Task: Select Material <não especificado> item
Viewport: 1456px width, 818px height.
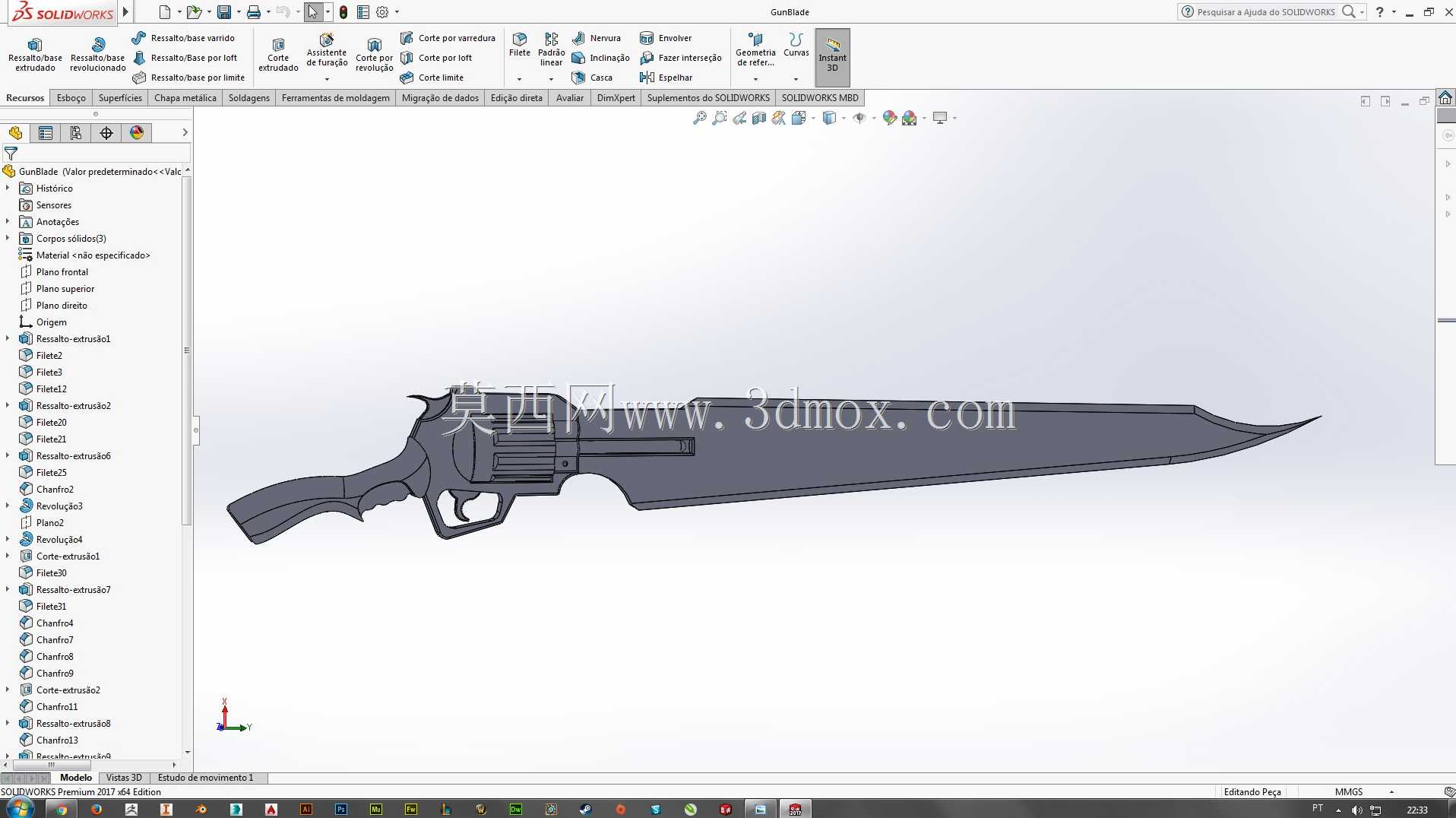Action: [93, 255]
